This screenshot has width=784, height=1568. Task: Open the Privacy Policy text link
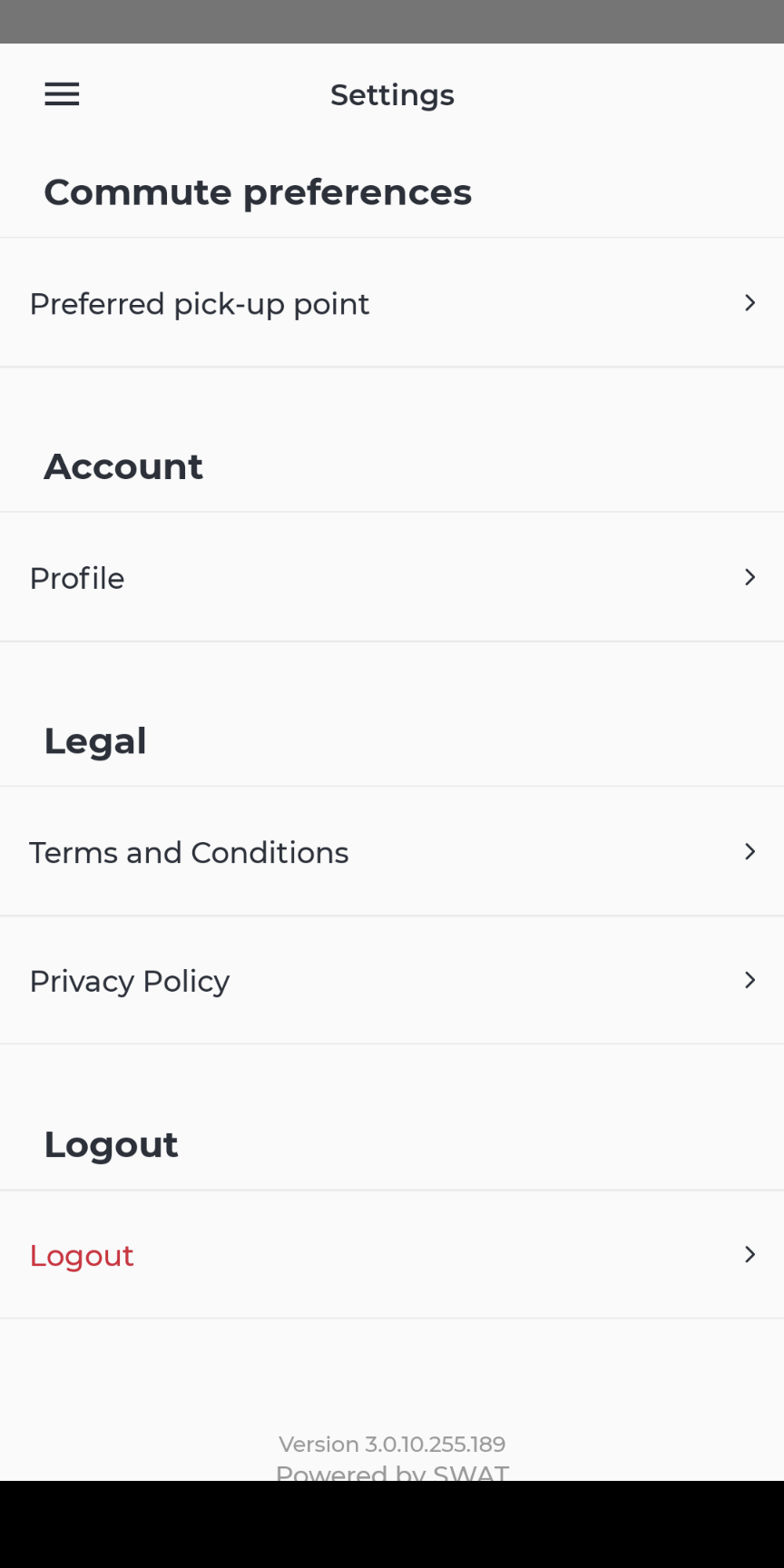point(130,981)
